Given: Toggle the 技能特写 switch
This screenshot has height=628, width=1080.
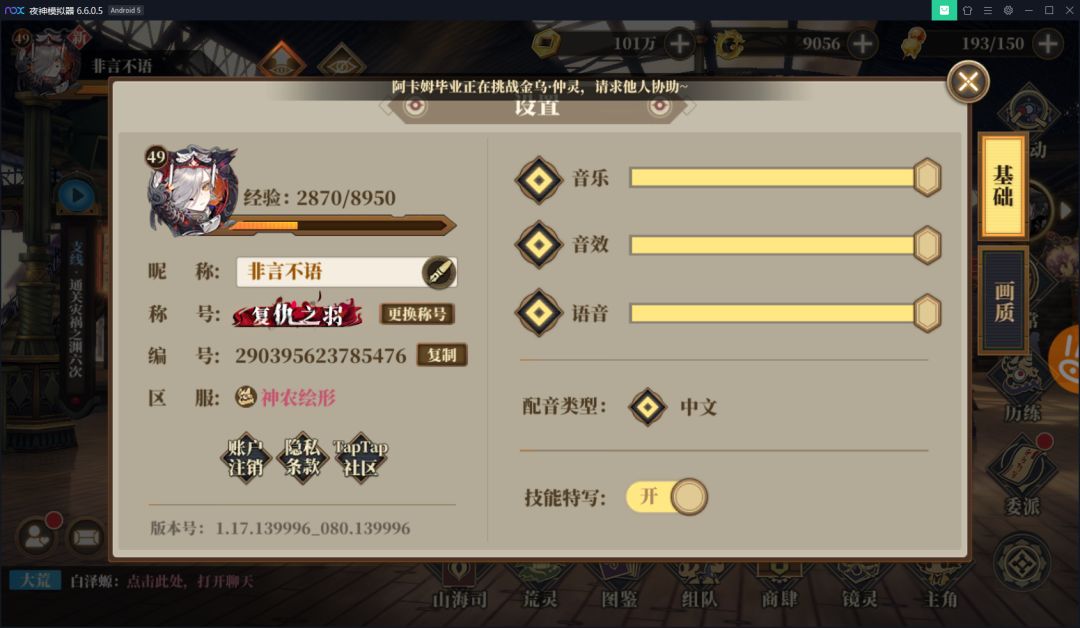Looking at the screenshot, I should click(x=667, y=496).
